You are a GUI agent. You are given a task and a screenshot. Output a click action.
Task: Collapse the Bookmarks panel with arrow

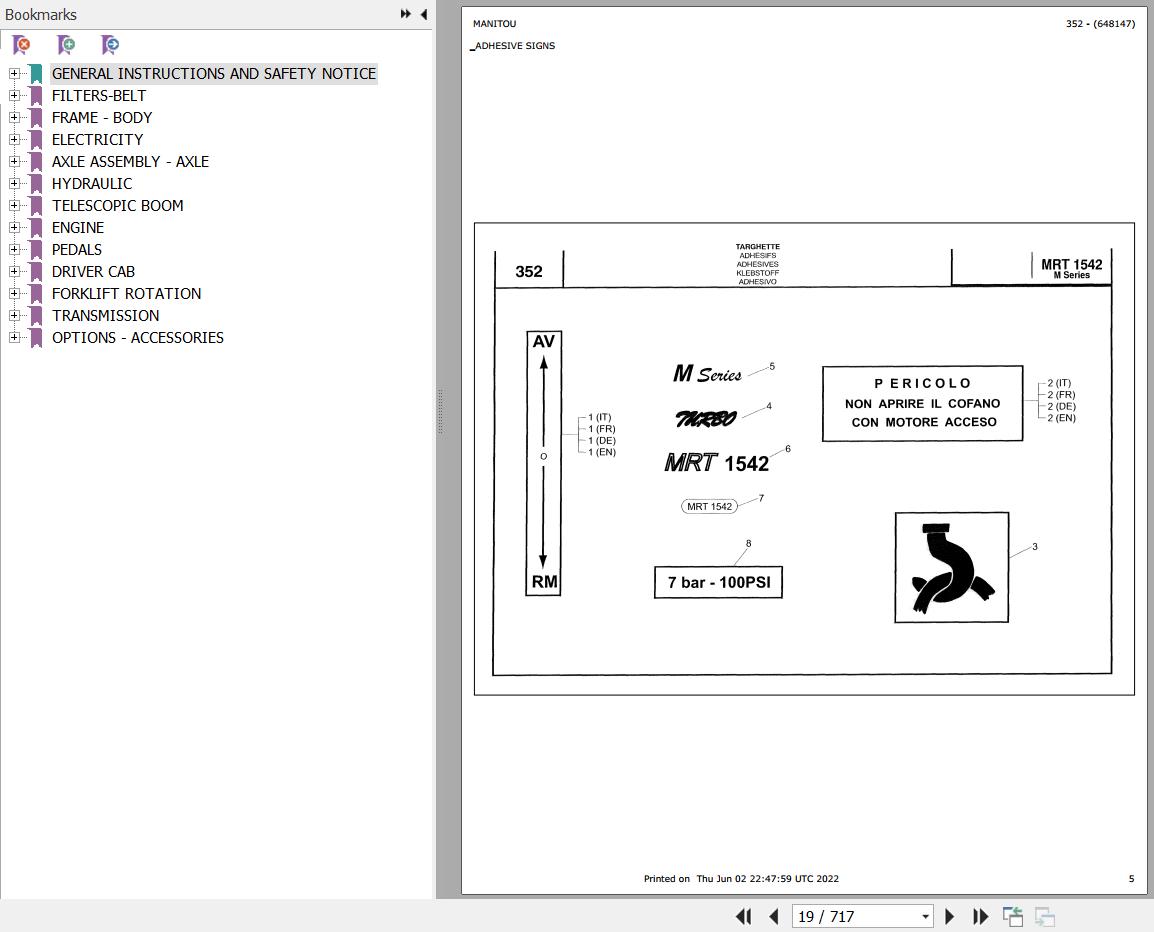(x=424, y=14)
